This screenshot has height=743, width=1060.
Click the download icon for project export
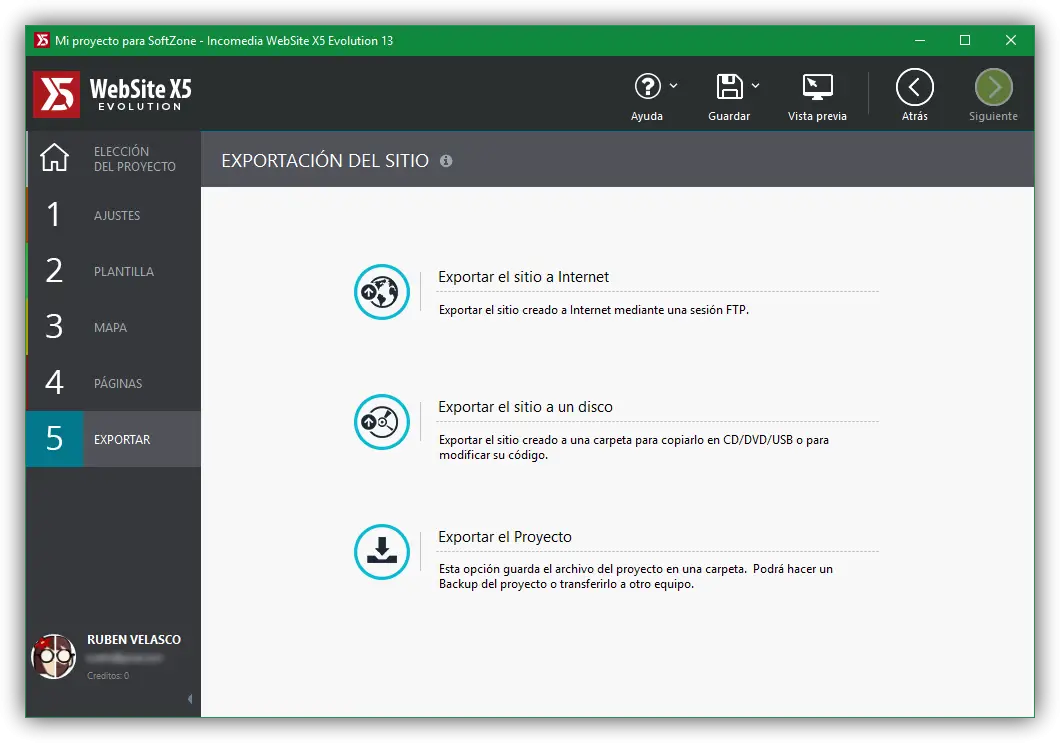click(x=382, y=552)
